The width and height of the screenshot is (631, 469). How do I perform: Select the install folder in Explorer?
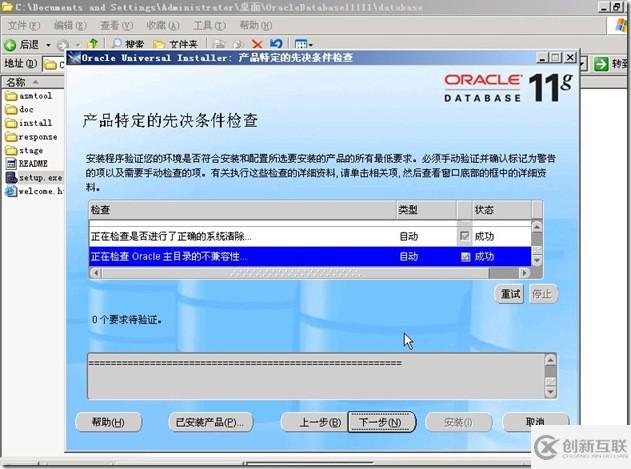29,123
